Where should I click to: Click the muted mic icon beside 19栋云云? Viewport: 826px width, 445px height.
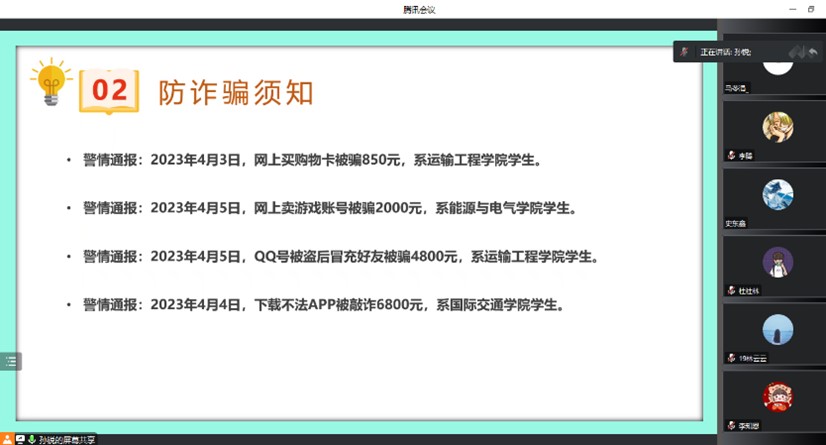[x=732, y=357]
